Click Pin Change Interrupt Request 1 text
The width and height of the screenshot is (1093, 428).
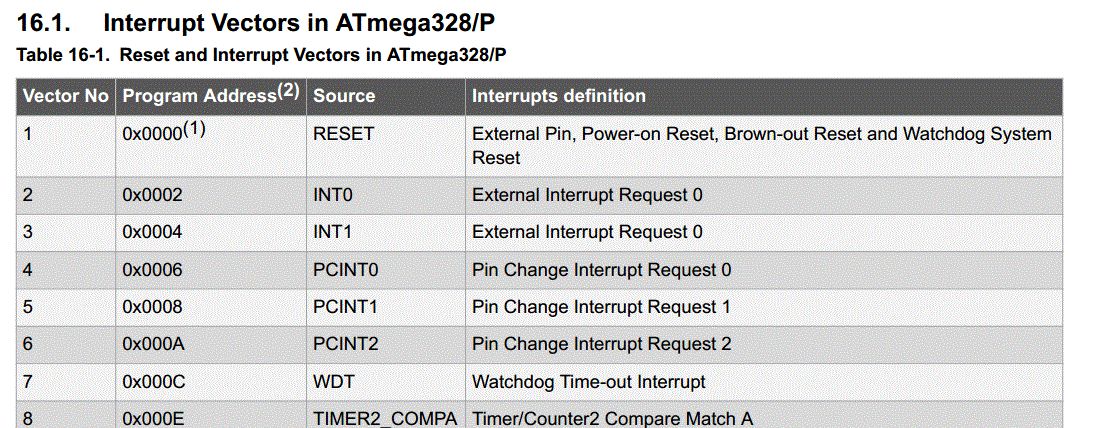point(601,307)
